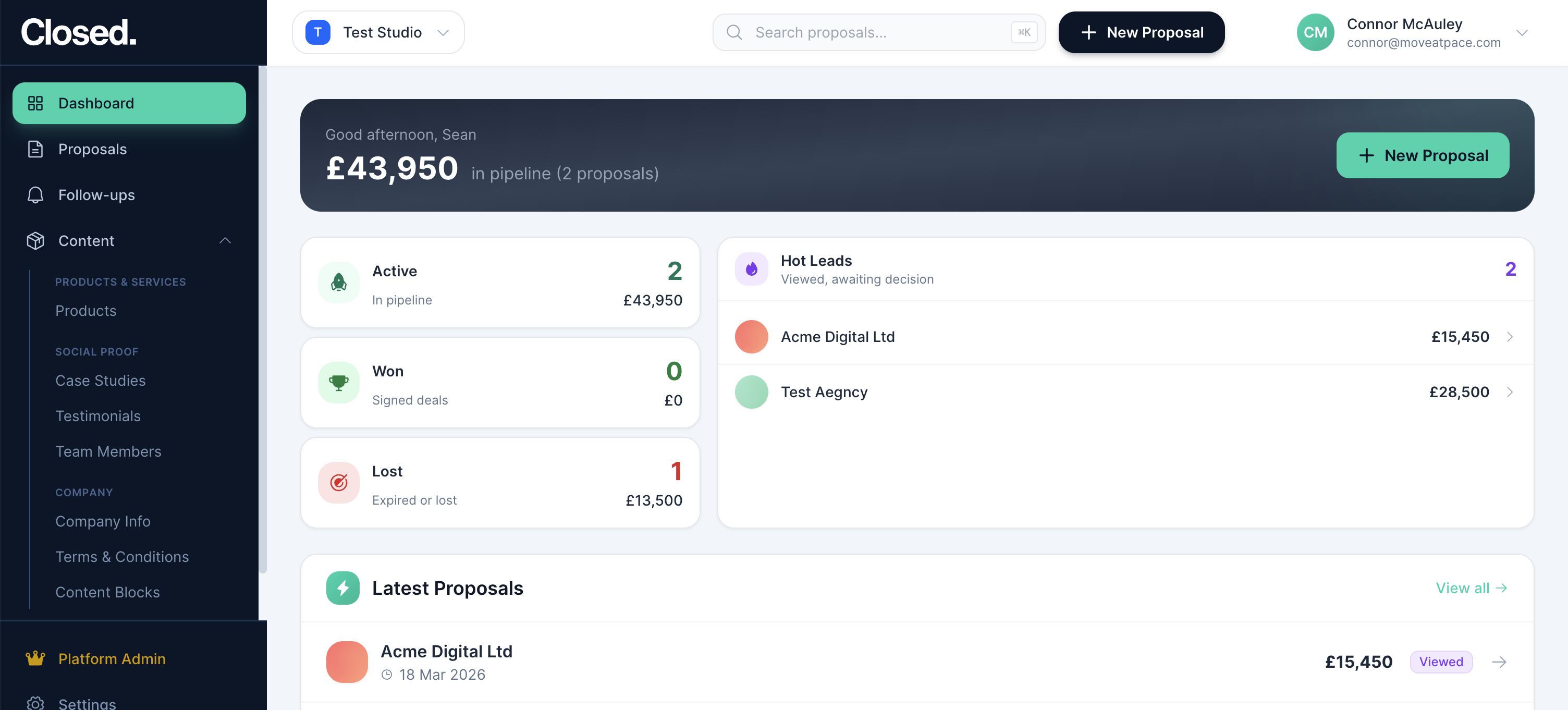This screenshot has height=710, width=1568.
Task: Select Terms & Conditions in the sidebar
Action: pyautogui.click(x=122, y=556)
